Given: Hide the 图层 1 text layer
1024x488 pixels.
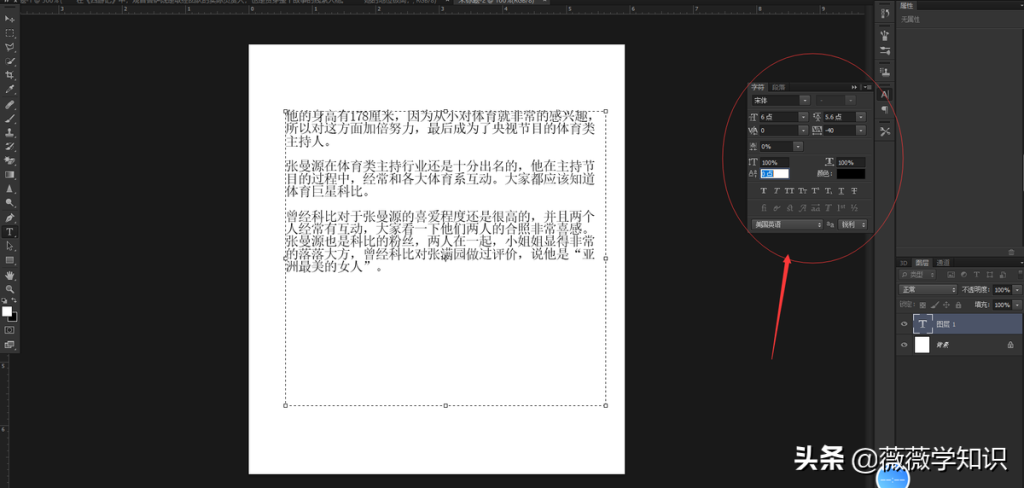Looking at the screenshot, I should click(904, 323).
